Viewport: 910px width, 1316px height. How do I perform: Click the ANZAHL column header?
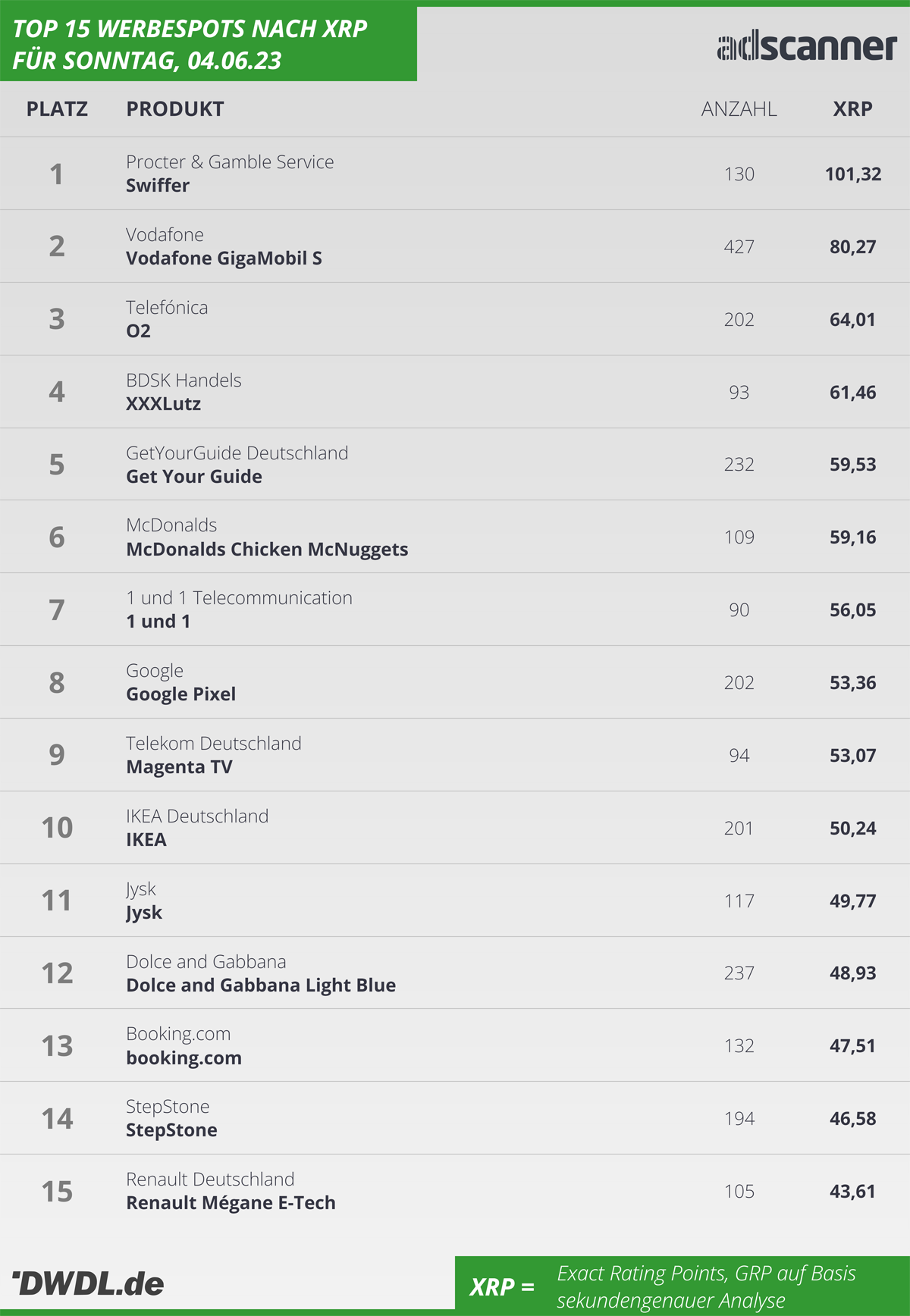739,109
